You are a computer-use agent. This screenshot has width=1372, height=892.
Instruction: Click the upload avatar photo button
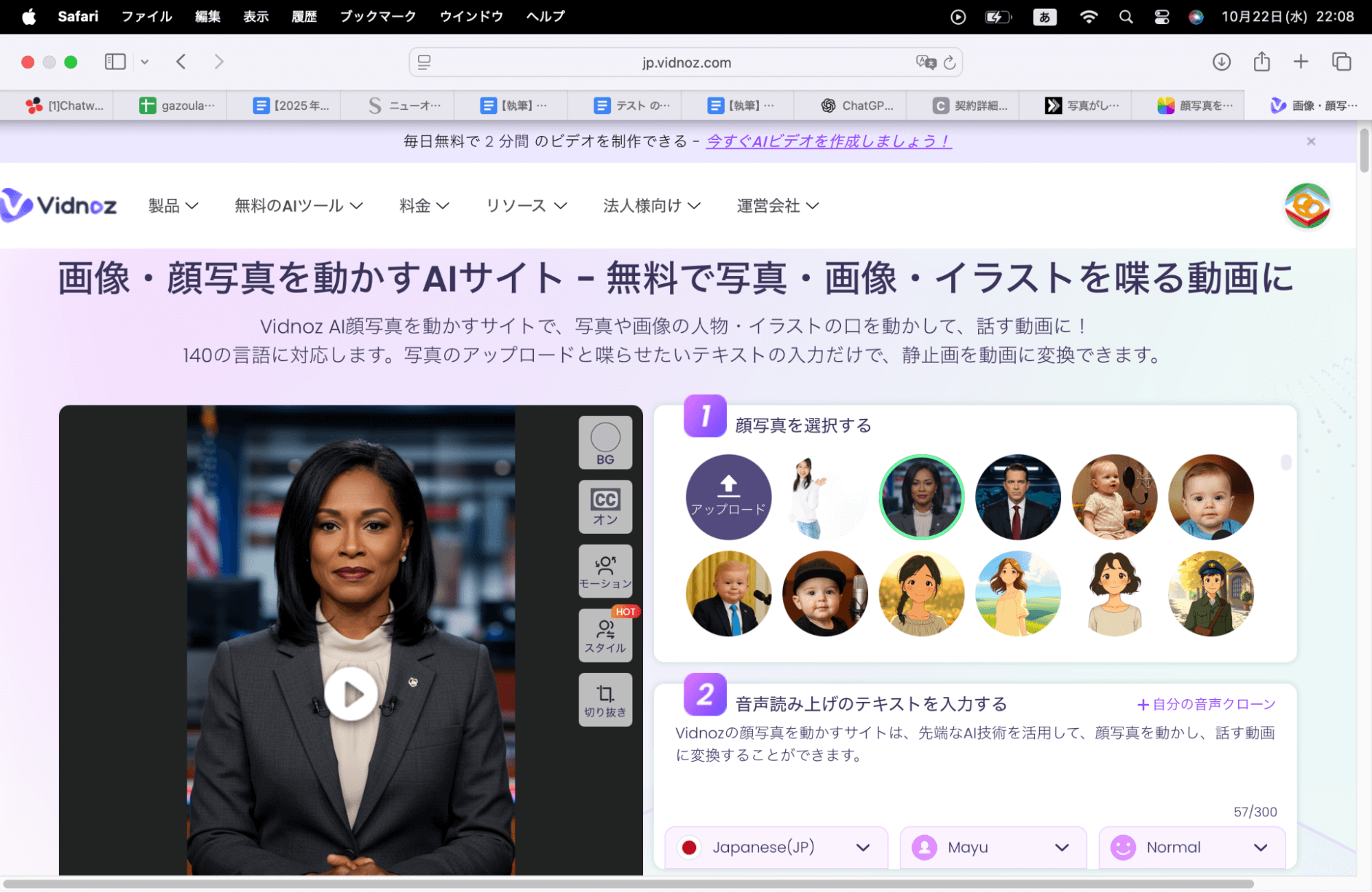(x=728, y=497)
